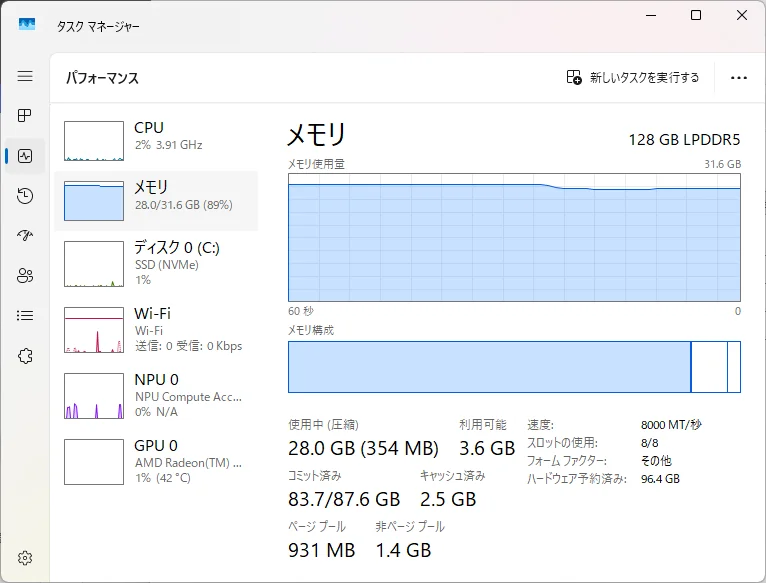Viewport: 766px width, 583px height.
Task: Click the 2.5 GB cached value
Action: 448,499
